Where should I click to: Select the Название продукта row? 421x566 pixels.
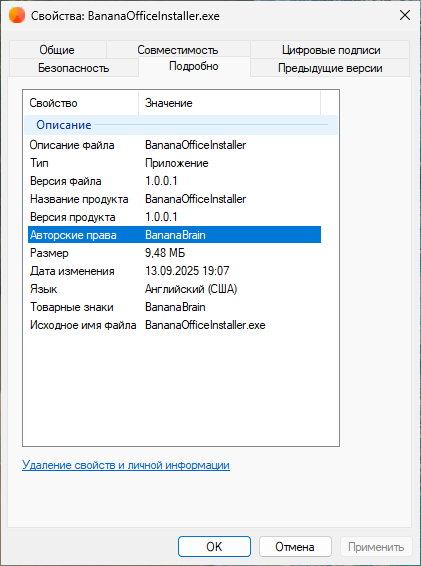pyautogui.click(x=174, y=199)
